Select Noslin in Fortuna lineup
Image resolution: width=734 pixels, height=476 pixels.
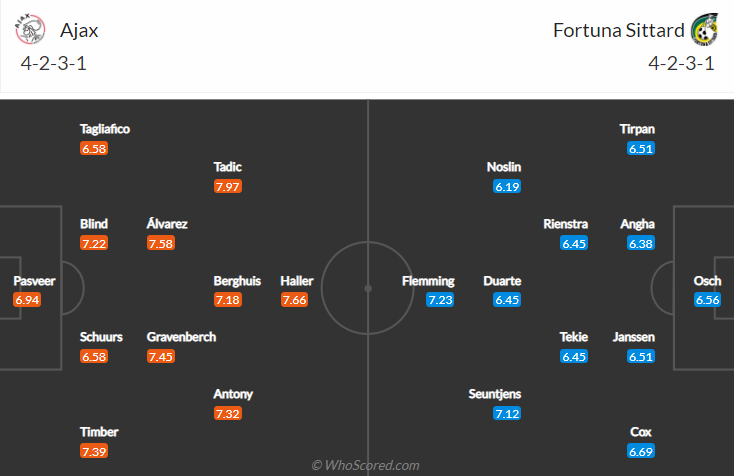point(504,167)
